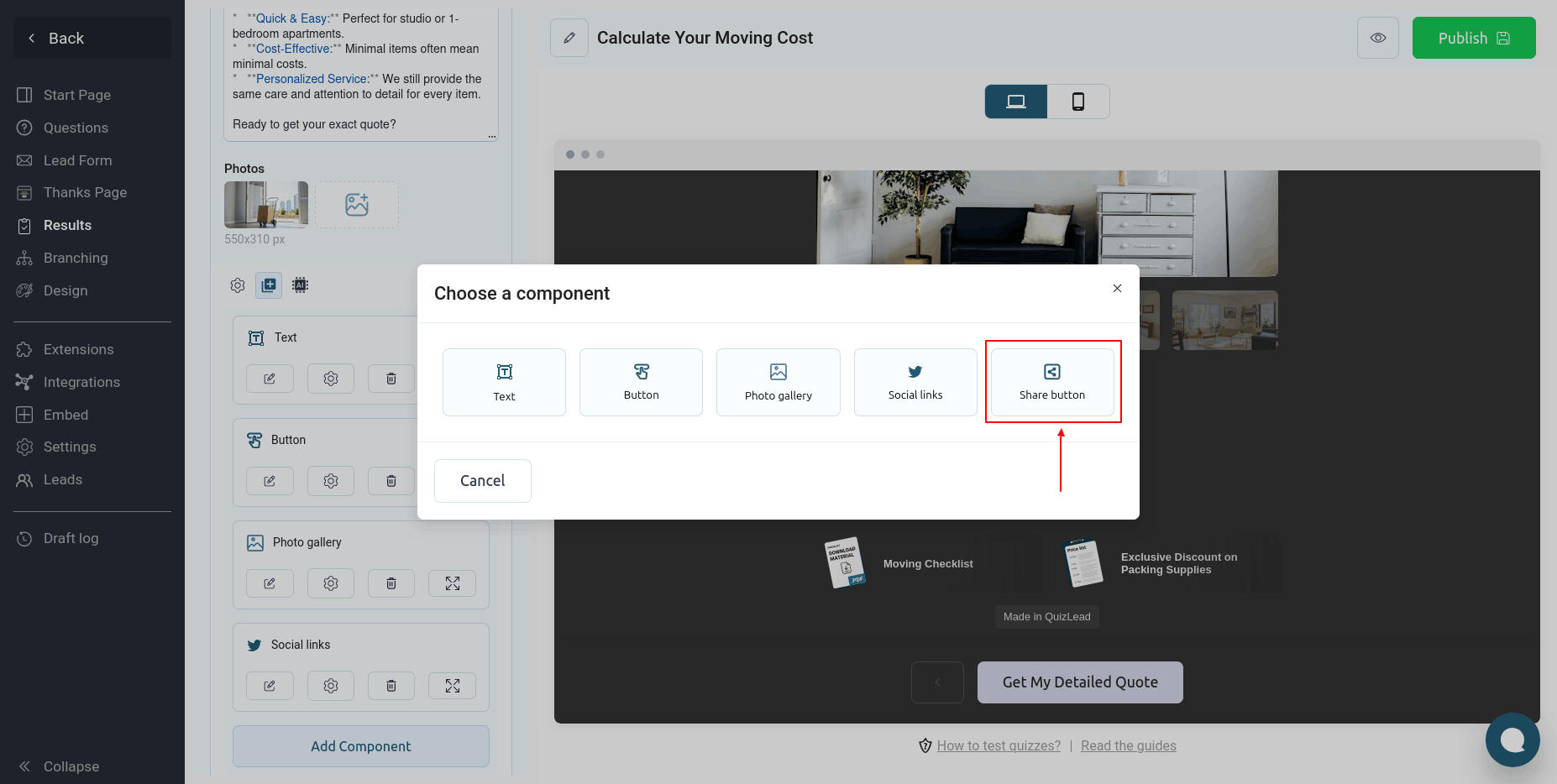This screenshot has height=784, width=1557.
Task: Expand the Social links component
Action: pos(452,686)
